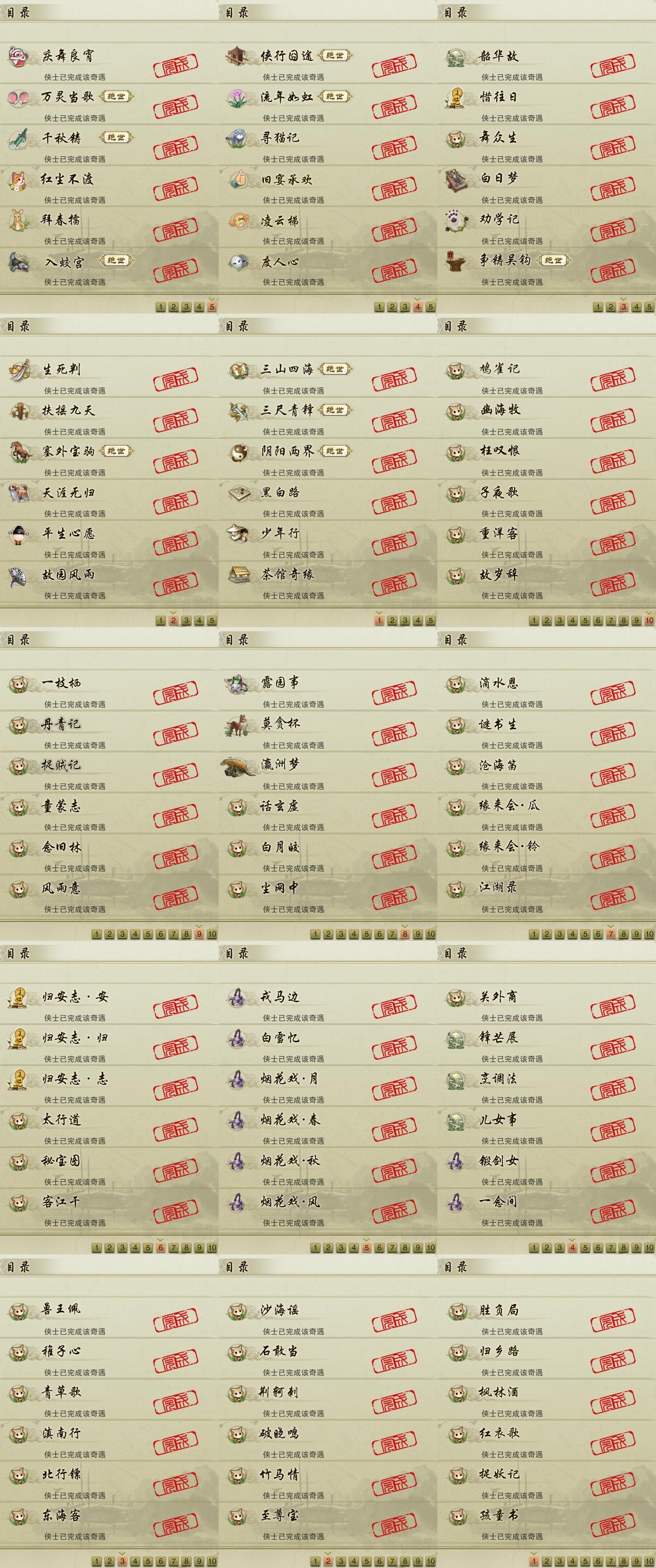The height and width of the screenshot is (1568, 656).
Task: Select the 庆舞良宵 adventure entry
Action: [110, 64]
